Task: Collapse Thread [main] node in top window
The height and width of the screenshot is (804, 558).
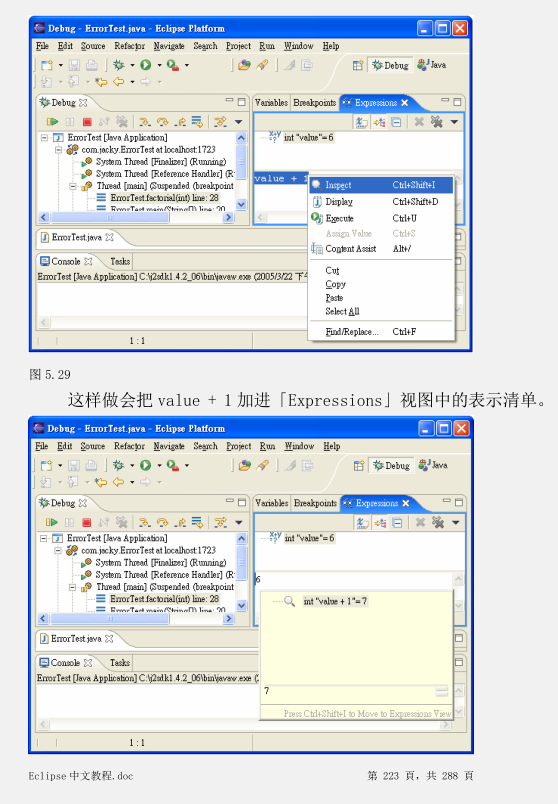Action: (x=73, y=186)
